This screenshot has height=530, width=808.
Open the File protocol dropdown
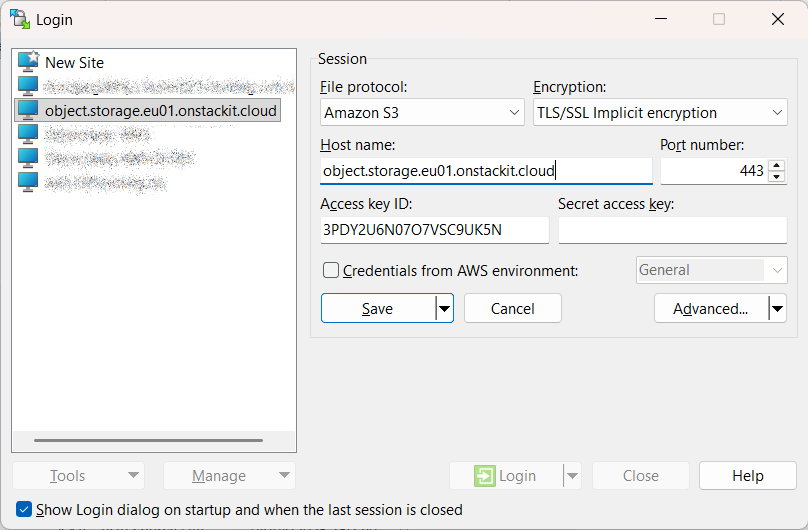click(x=423, y=113)
